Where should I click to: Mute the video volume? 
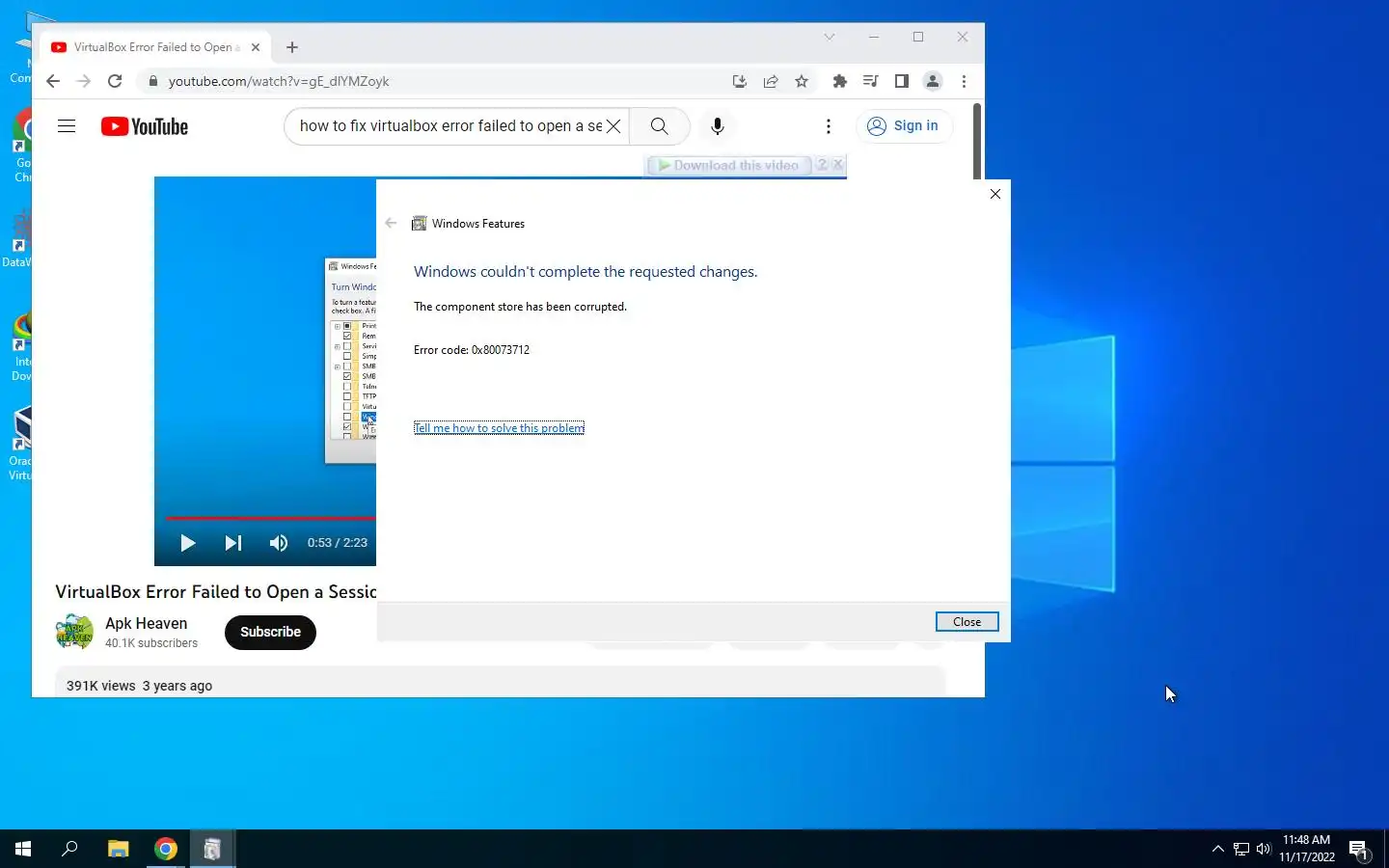(x=279, y=543)
